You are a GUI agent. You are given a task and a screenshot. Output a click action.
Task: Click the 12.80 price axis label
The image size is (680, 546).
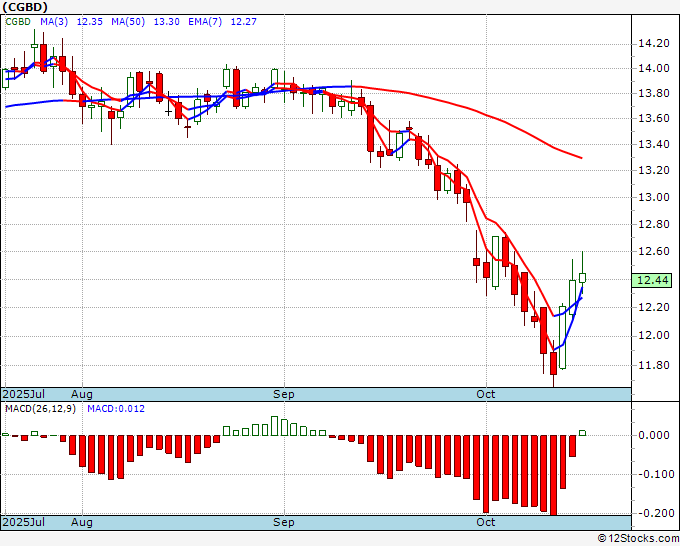[x=654, y=224]
